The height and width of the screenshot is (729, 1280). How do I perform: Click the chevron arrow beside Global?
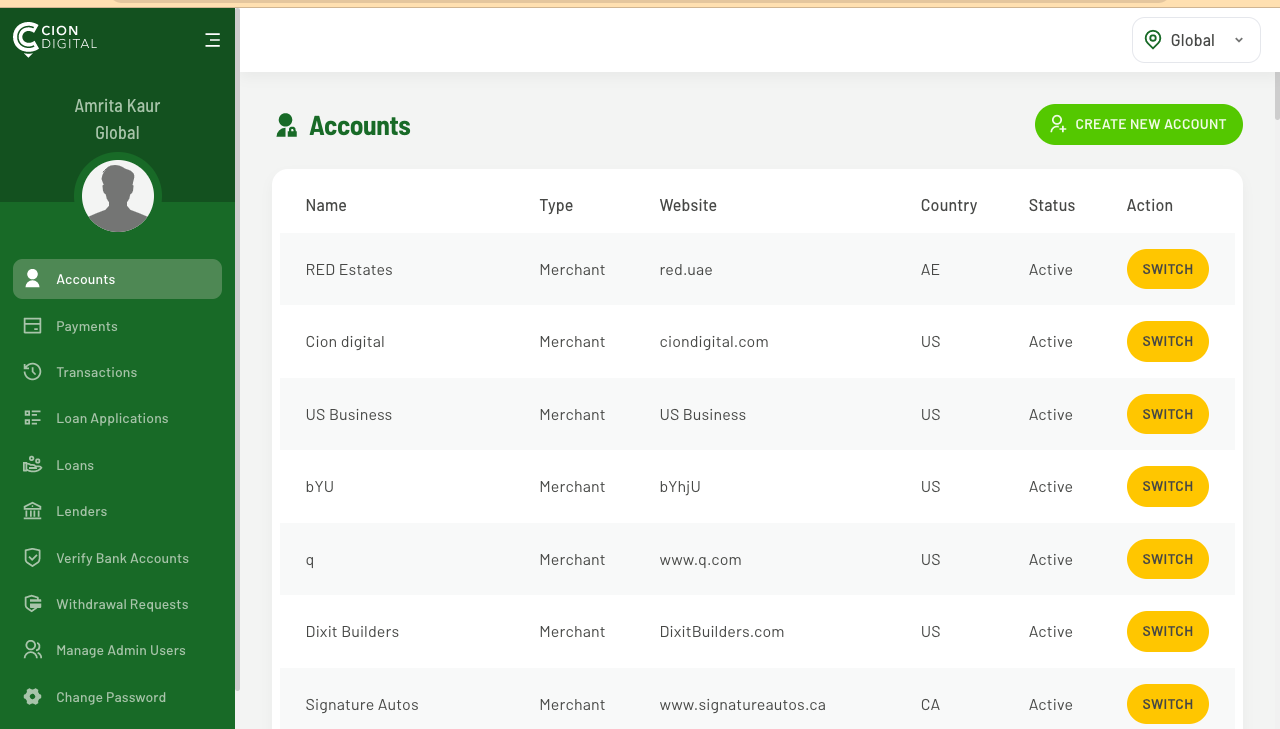click(1239, 40)
